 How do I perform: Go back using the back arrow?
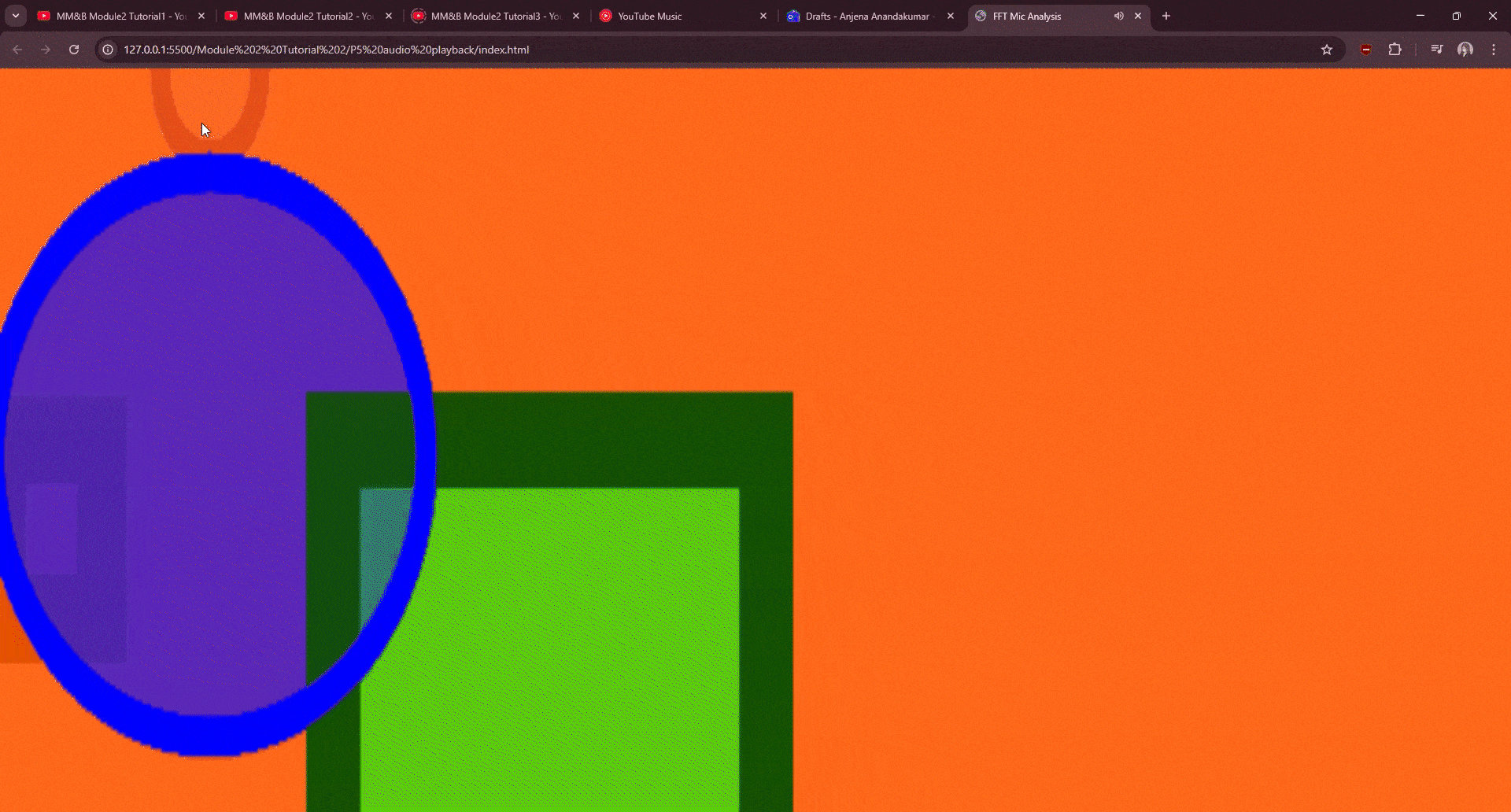coord(17,49)
